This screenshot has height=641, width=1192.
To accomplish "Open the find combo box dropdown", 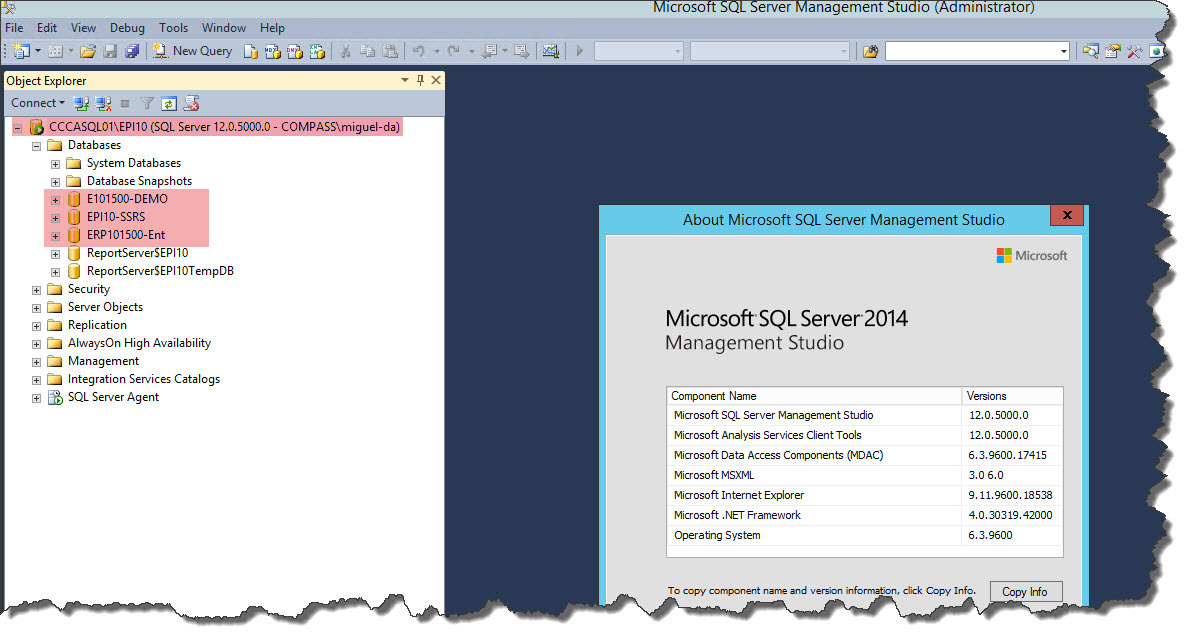I will pos(1064,52).
